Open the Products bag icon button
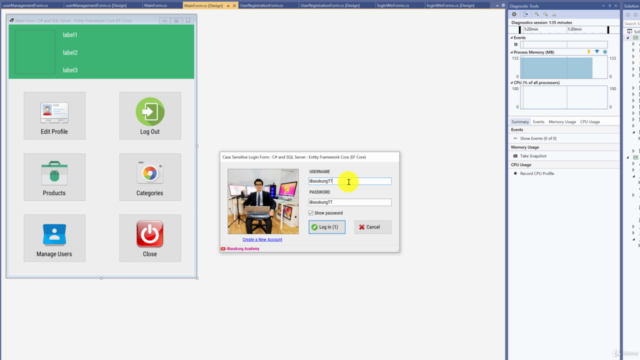Image resolution: width=640 pixels, height=360 pixels. click(54, 177)
